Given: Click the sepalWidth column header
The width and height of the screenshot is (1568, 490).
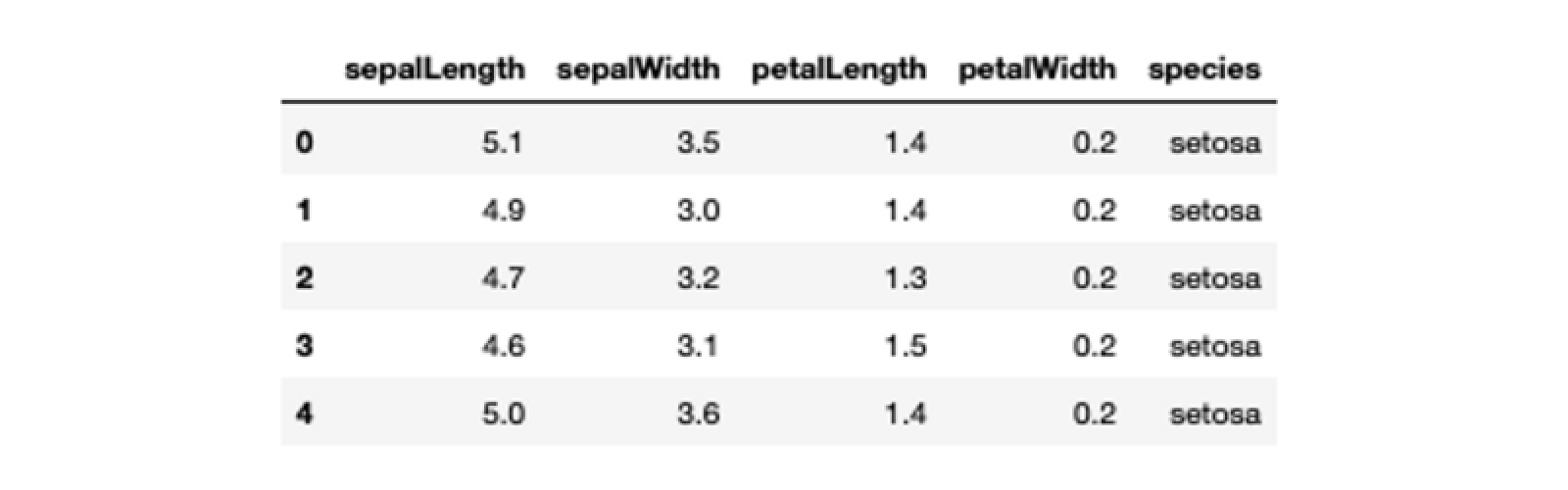Looking at the screenshot, I should coord(638,69).
